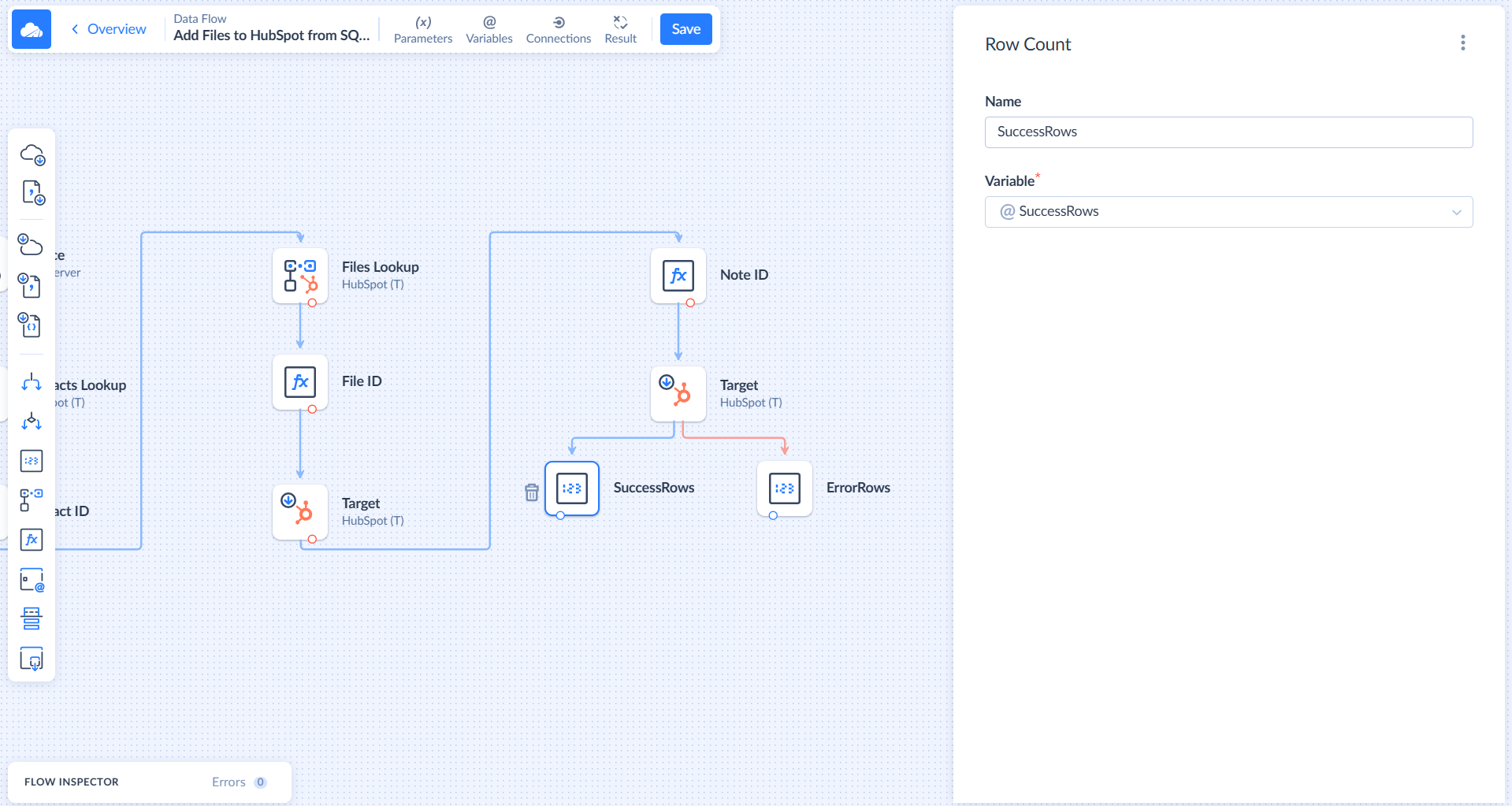The image size is (1512, 806).
Task: Click the trash icon beside SuccessRows node
Action: pos(532,492)
